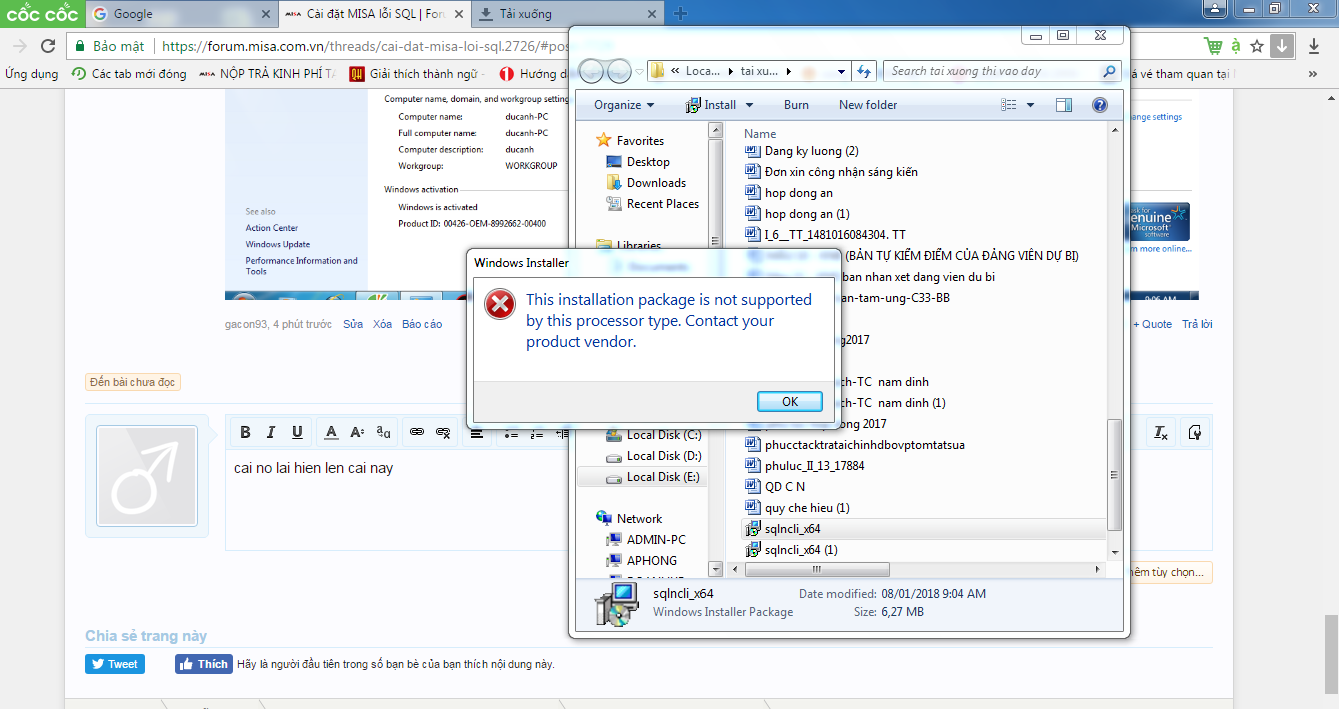Click the red error icon in the dialog

coord(499,304)
